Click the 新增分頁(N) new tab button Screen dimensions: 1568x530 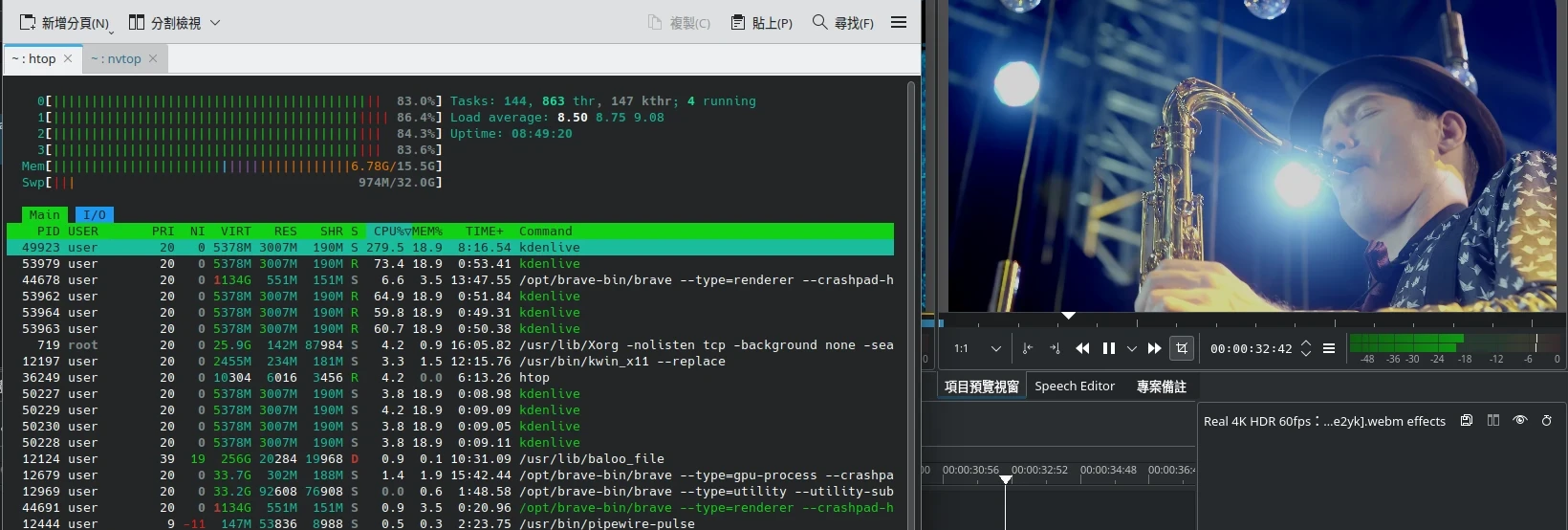(x=65, y=23)
